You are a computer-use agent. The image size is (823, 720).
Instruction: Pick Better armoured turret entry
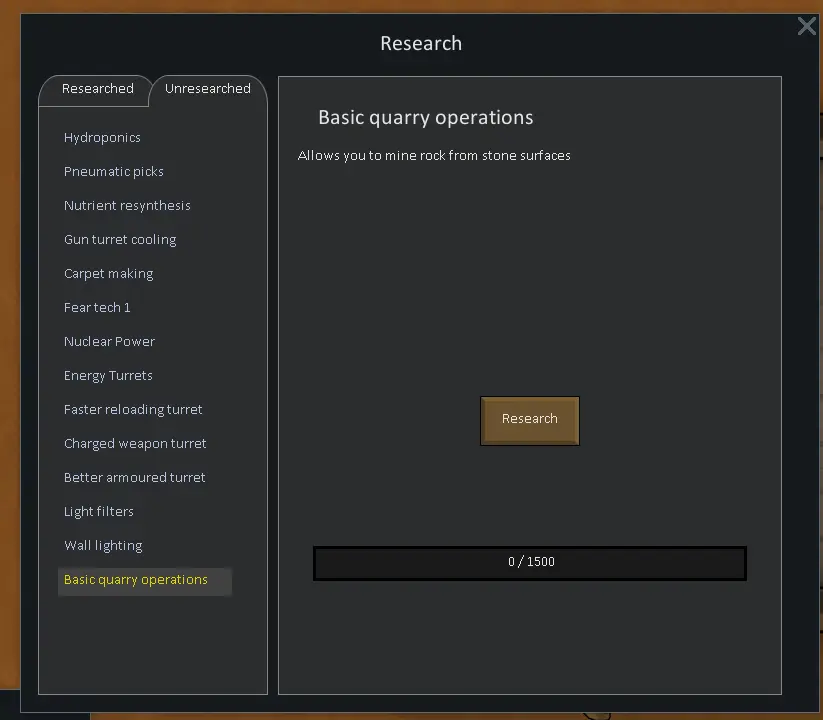point(134,478)
